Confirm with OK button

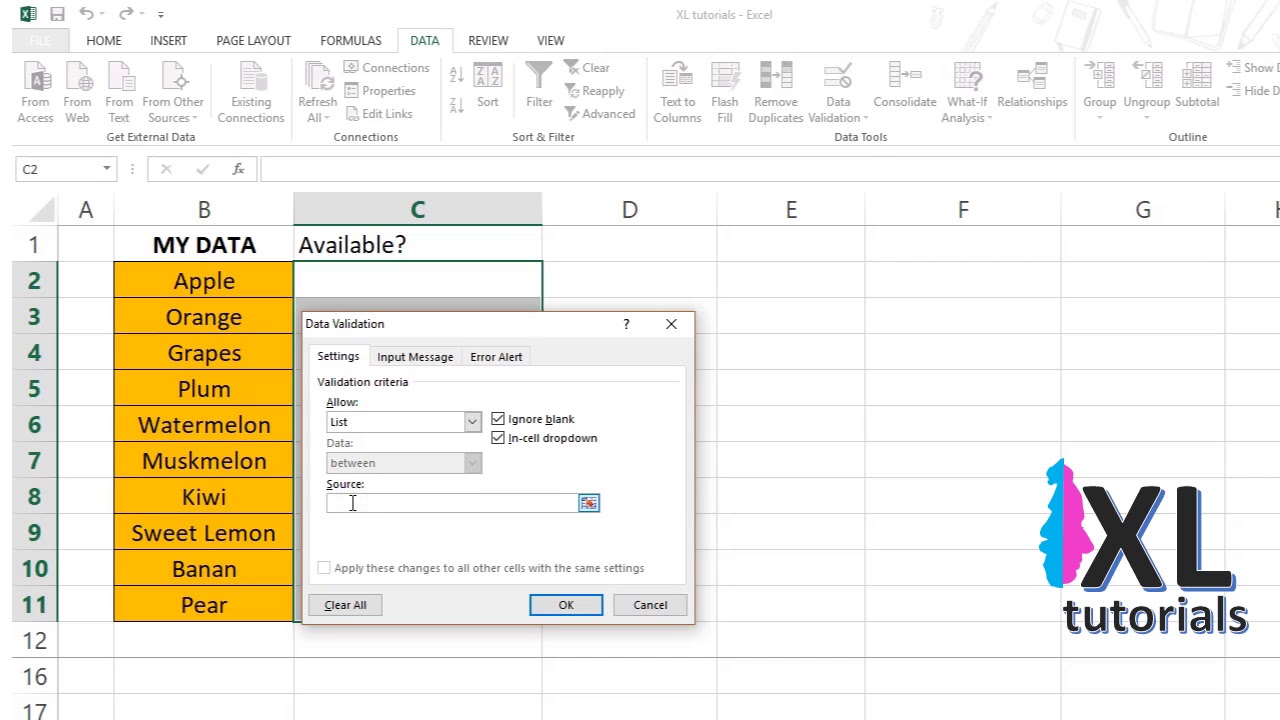(566, 605)
